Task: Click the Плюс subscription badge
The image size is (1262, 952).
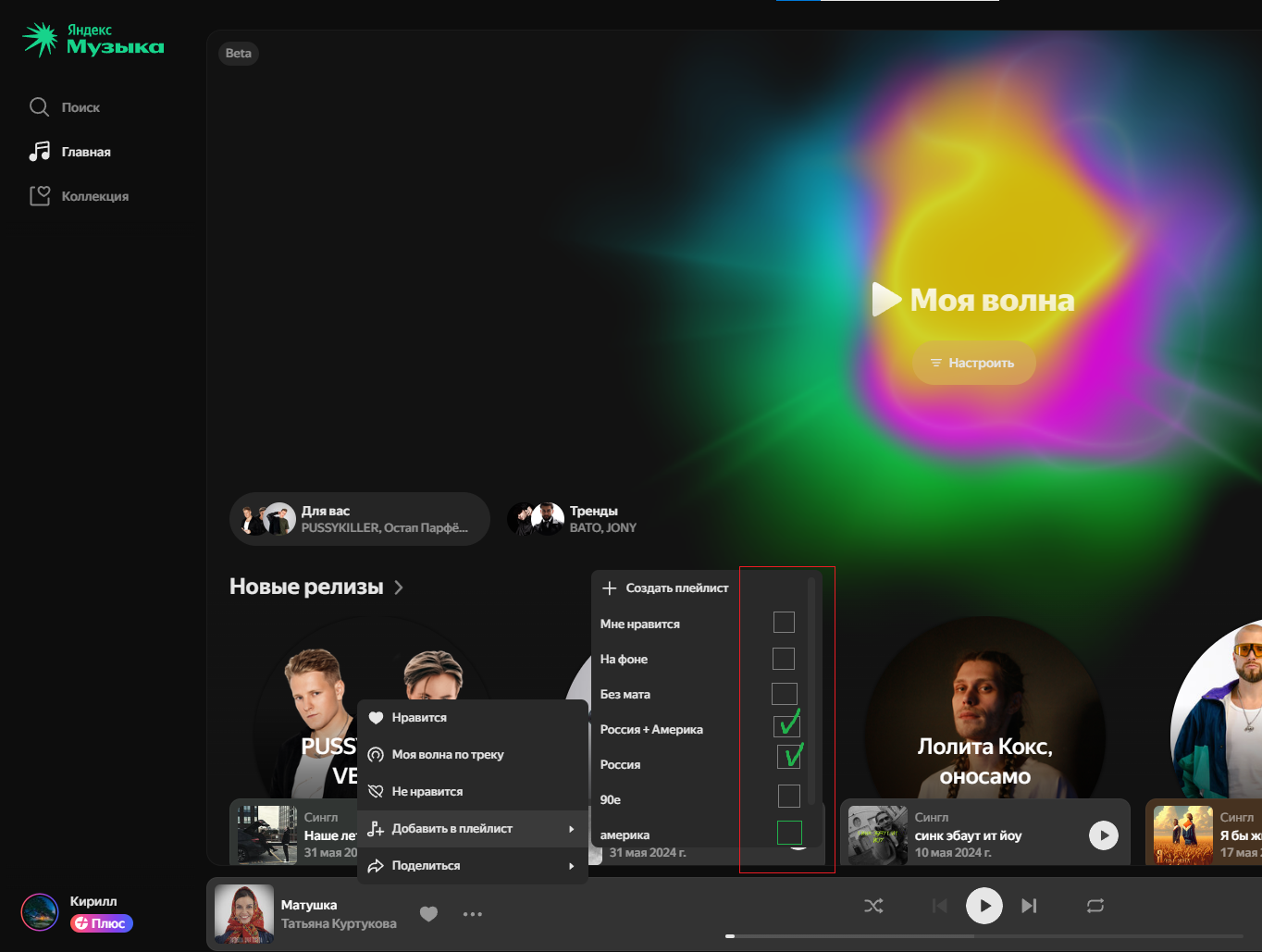Action: [102, 923]
